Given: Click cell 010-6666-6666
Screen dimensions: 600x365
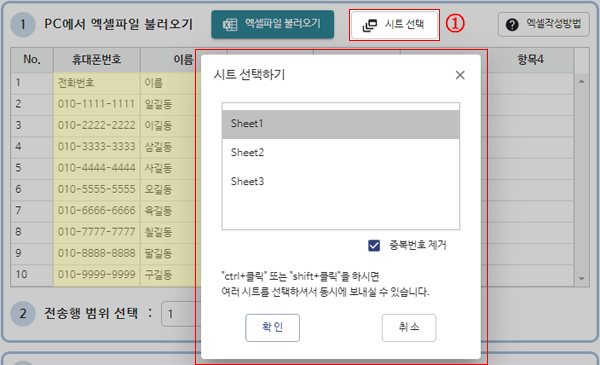Looking at the screenshot, I should [x=97, y=211].
